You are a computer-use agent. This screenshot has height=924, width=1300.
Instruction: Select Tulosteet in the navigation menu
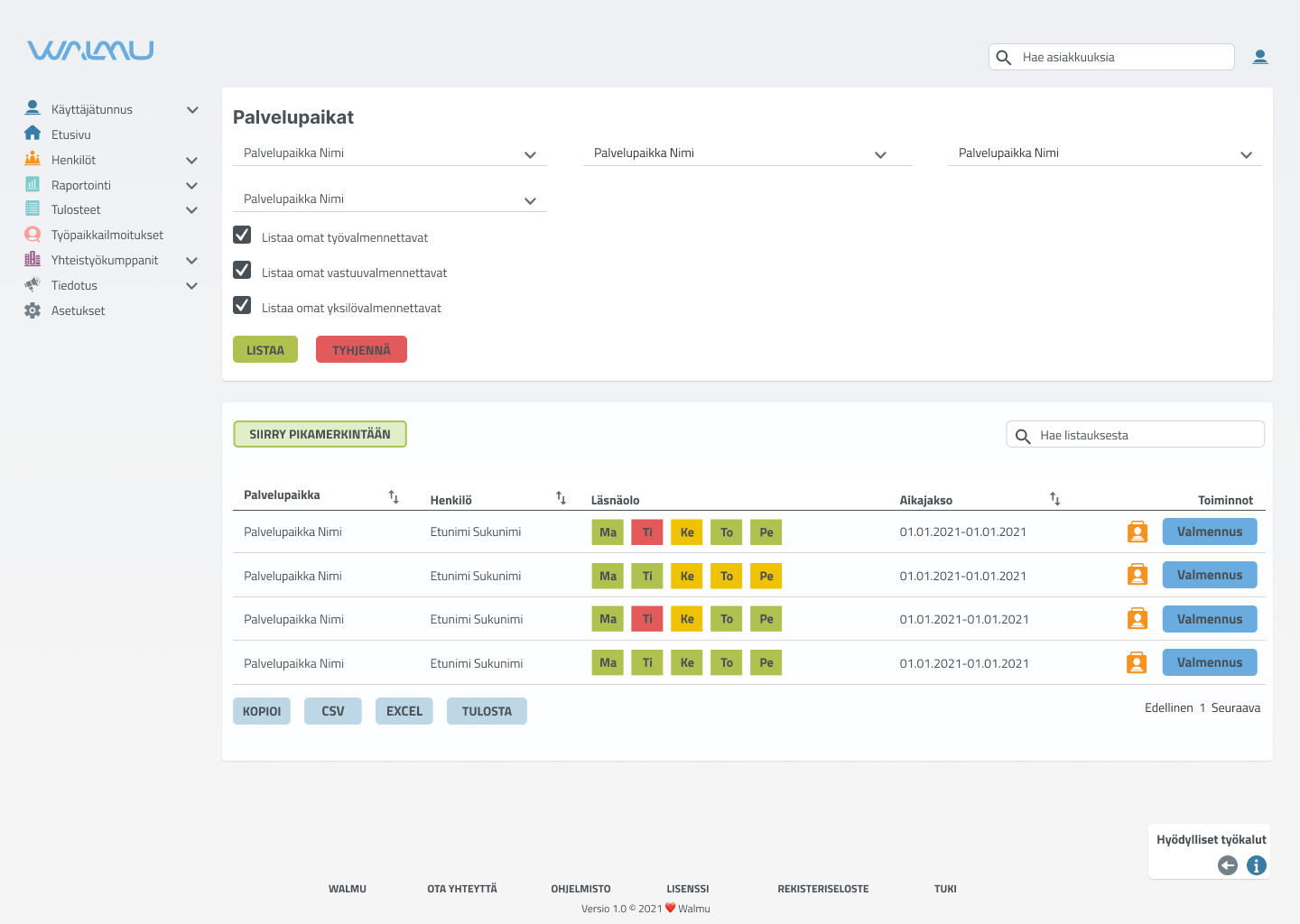pyautogui.click(x=75, y=208)
